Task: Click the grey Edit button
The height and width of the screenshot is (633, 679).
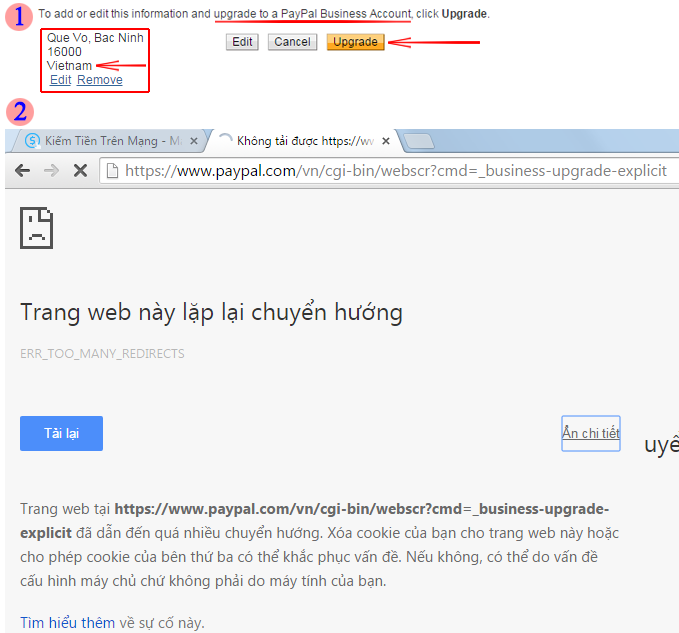Action: (x=242, y=42)
